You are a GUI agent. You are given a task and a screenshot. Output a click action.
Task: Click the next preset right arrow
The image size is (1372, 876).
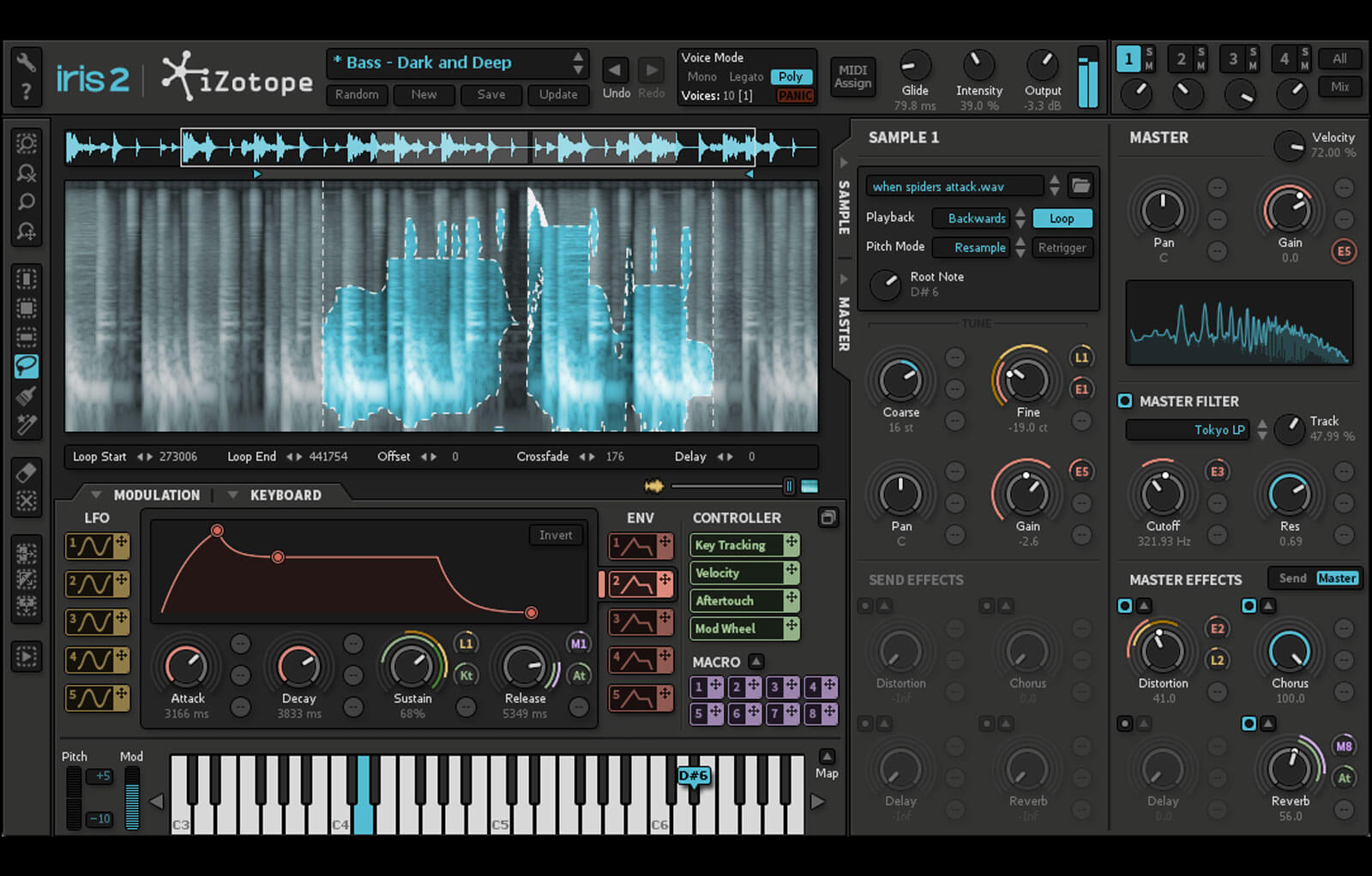tap(651, 70)
